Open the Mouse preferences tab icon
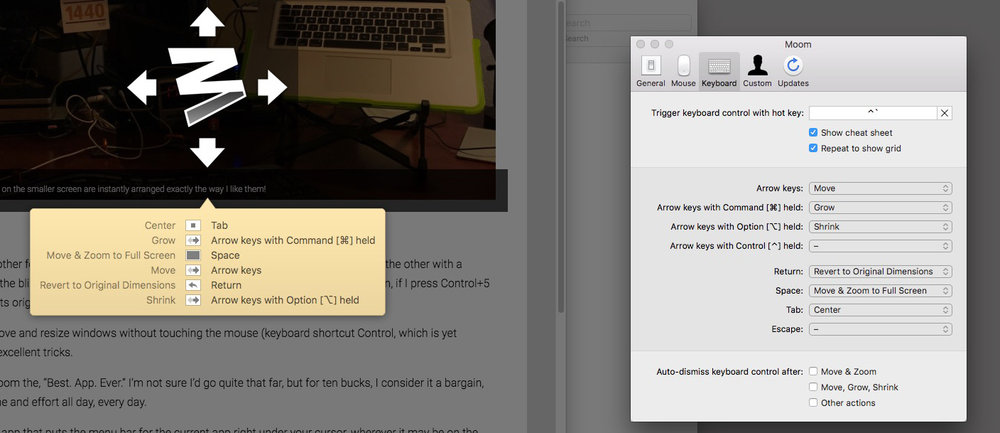The height and width of the screenshot is (433, 1000). [x=683, y=65]
